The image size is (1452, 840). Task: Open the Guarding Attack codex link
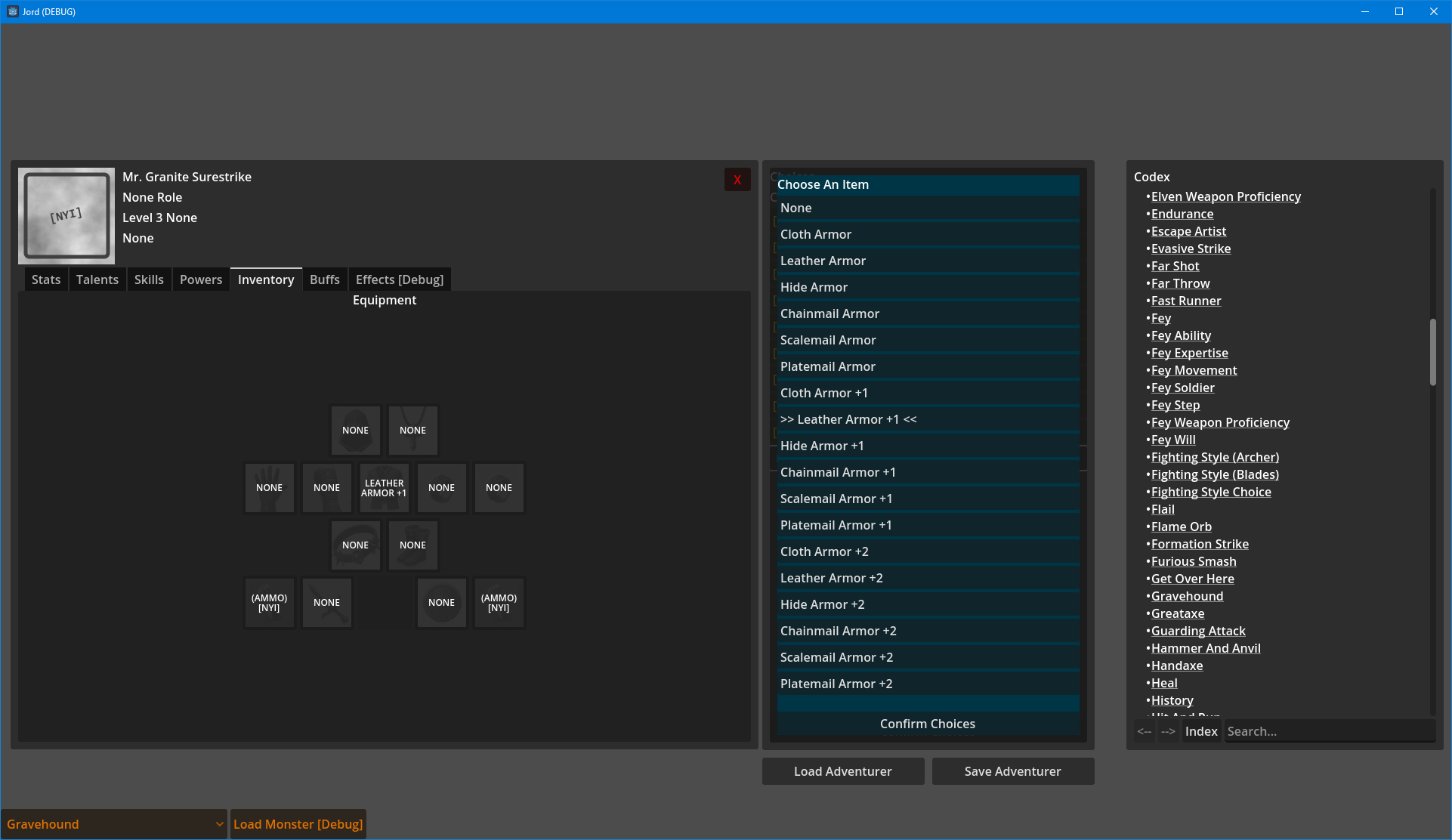click(1198, 631)
